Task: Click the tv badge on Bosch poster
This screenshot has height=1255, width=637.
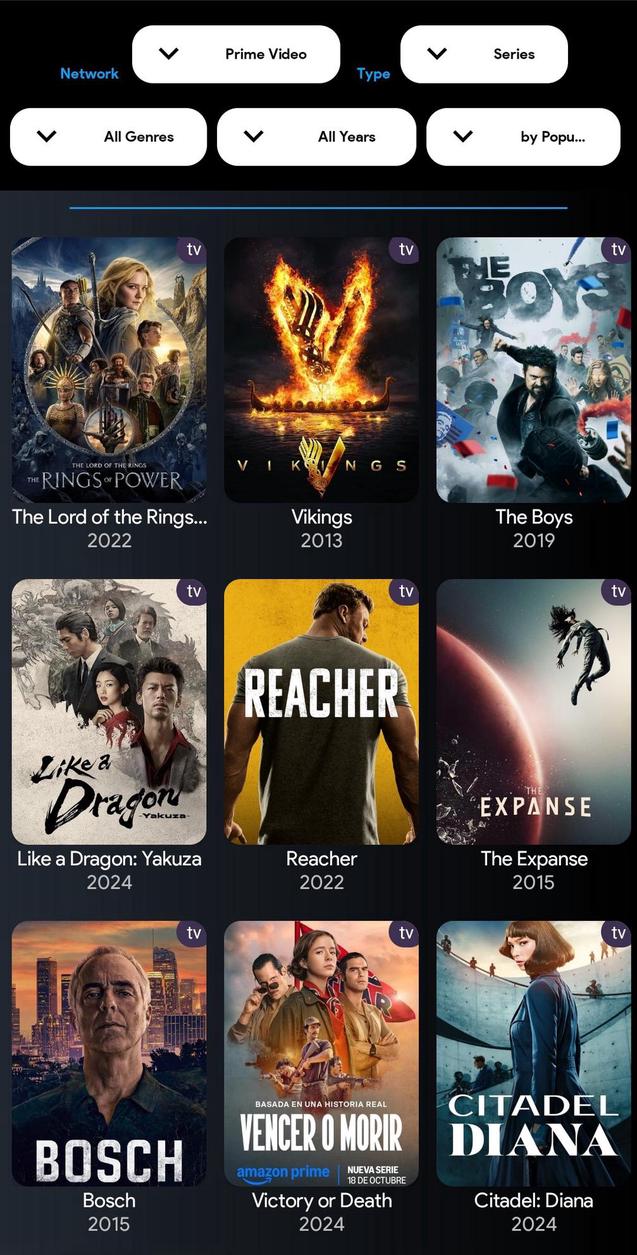Action: pos(193,933)
